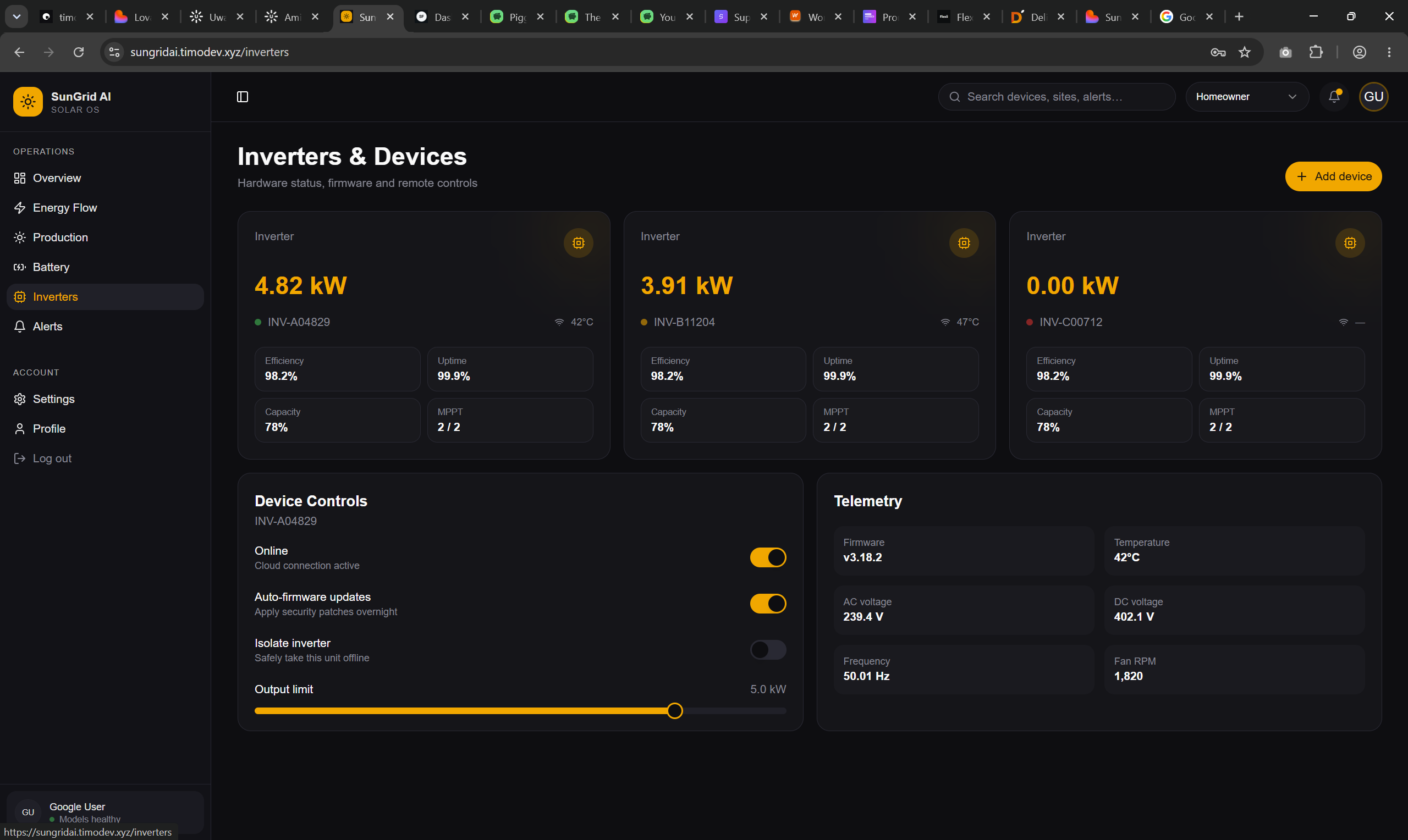This screenshot has width=1408, height=840.
Task: Click Wi-Fi signal icon for INV-C00712
Action: pos(1343,322)
